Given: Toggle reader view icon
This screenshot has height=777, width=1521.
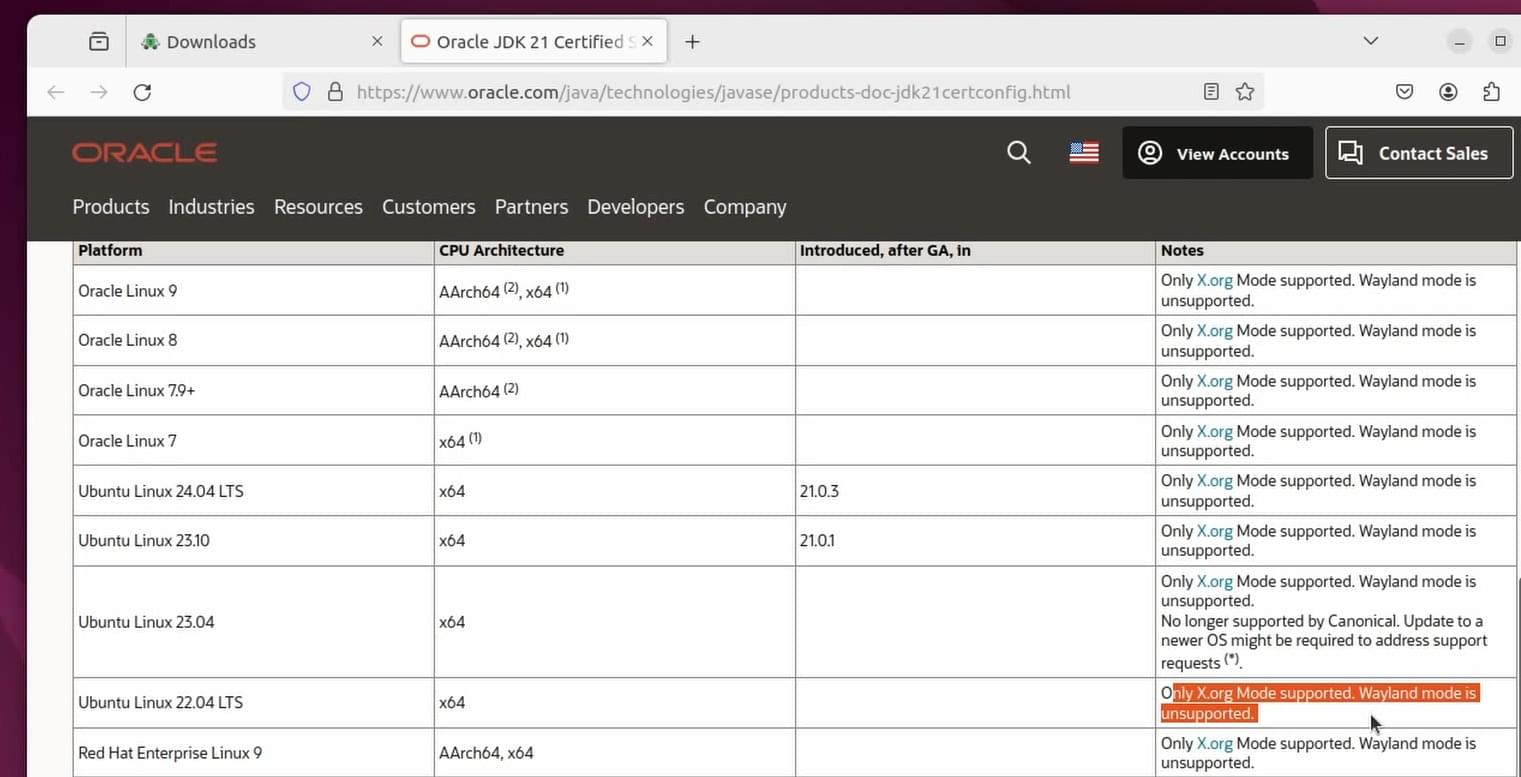Looking at the screenshot, I should pyautogui.click(x=1211, y=92).
